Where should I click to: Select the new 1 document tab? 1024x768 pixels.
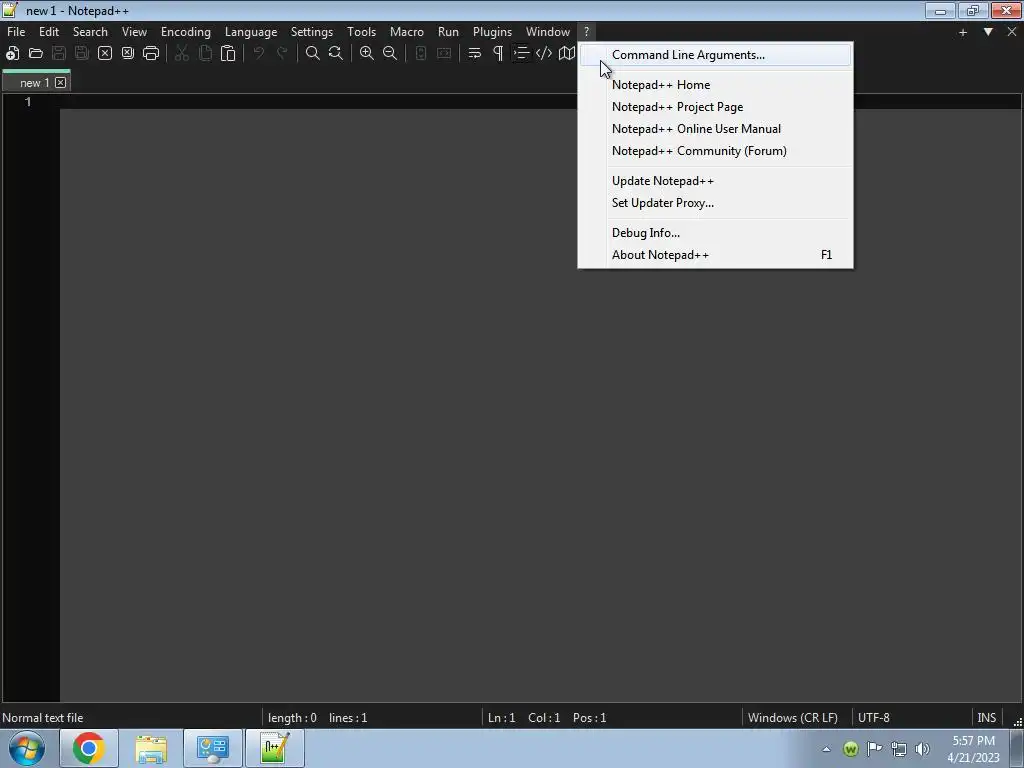[36, 82]
